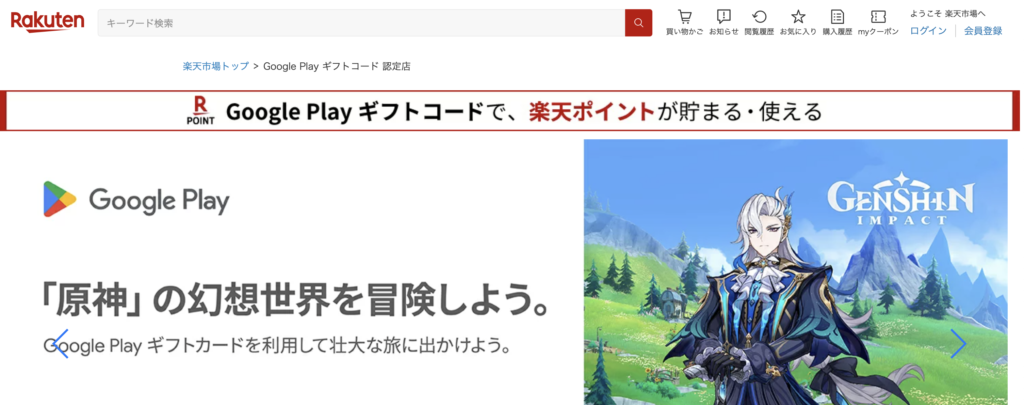The width and height of the screenshot is (1024, 405).
Task: View 閲覧履歴 browsing history
Action: (760, 22)
